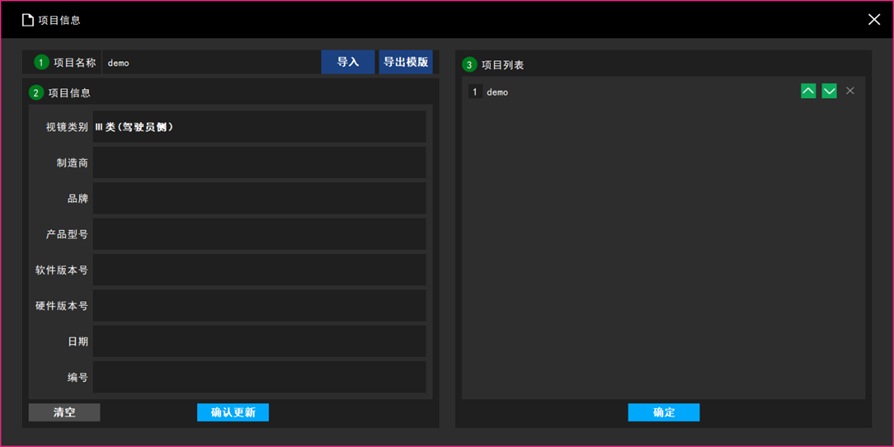Select the 软件版本号 field
The height and width of the screenshot is (447, 894).
tap(259, 270)
